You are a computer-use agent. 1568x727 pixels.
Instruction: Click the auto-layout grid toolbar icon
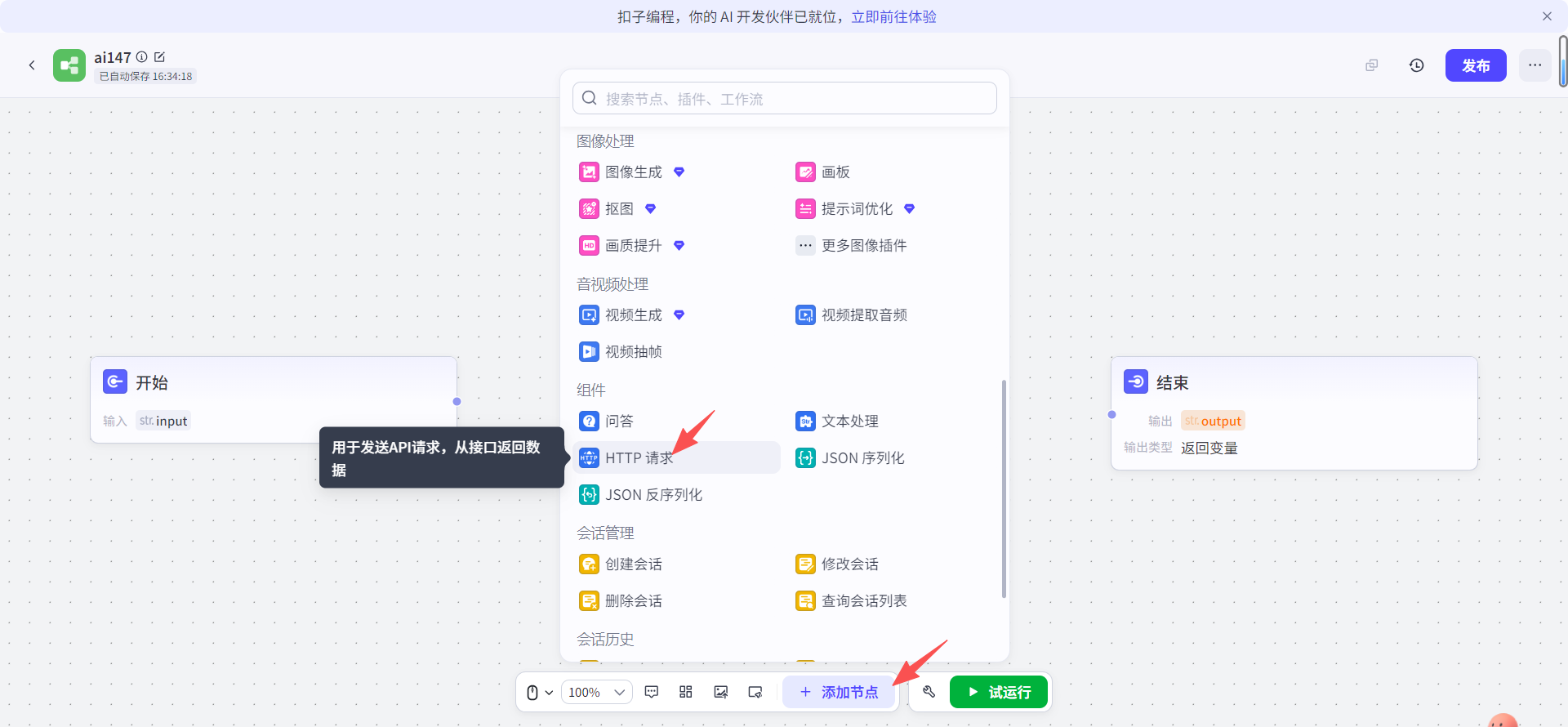point(686,693)
